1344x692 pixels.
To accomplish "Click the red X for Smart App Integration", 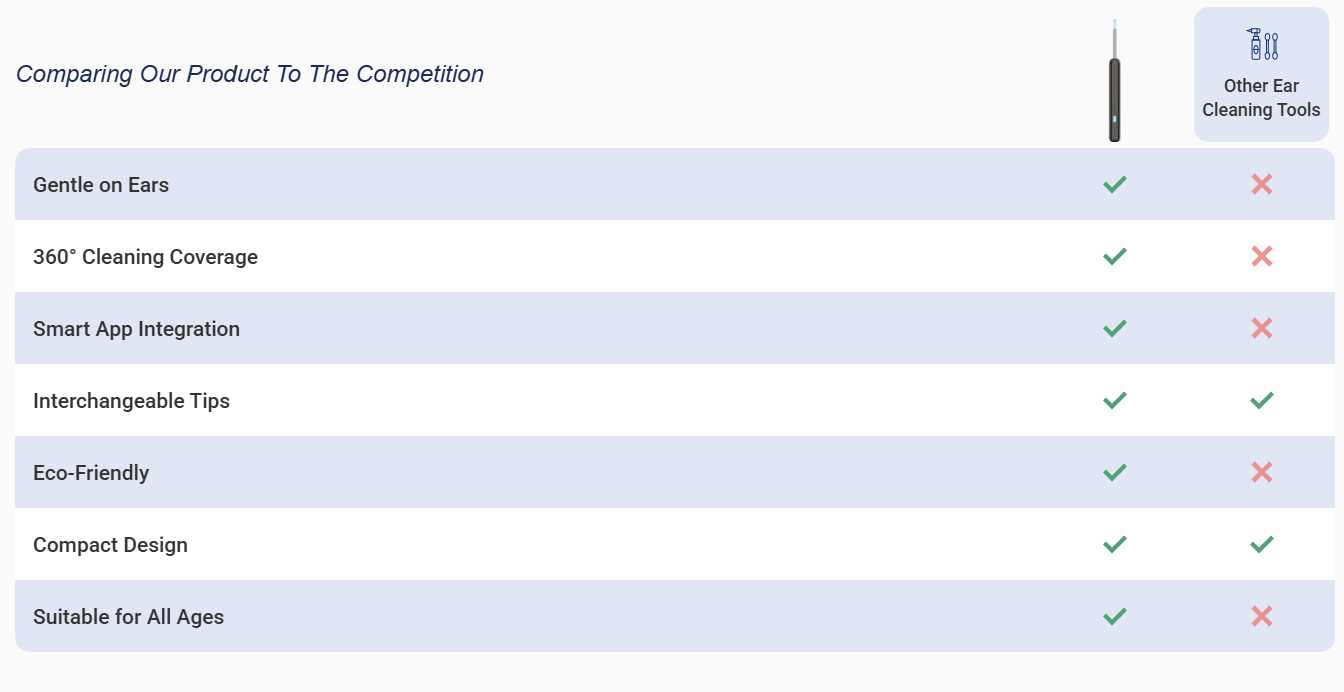I will click(x=1261, y=328).
